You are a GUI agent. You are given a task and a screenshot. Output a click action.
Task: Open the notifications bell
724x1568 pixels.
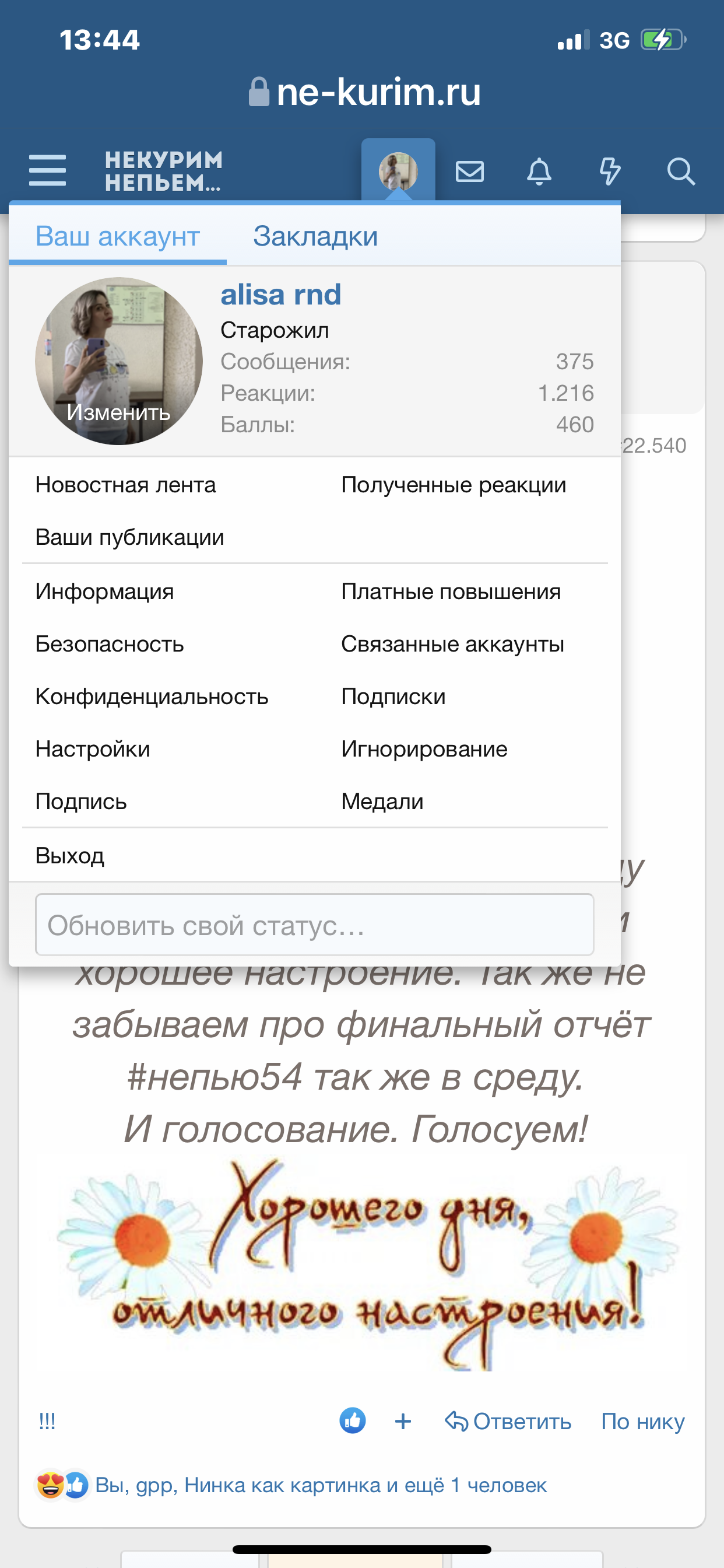tap(539, 171)
